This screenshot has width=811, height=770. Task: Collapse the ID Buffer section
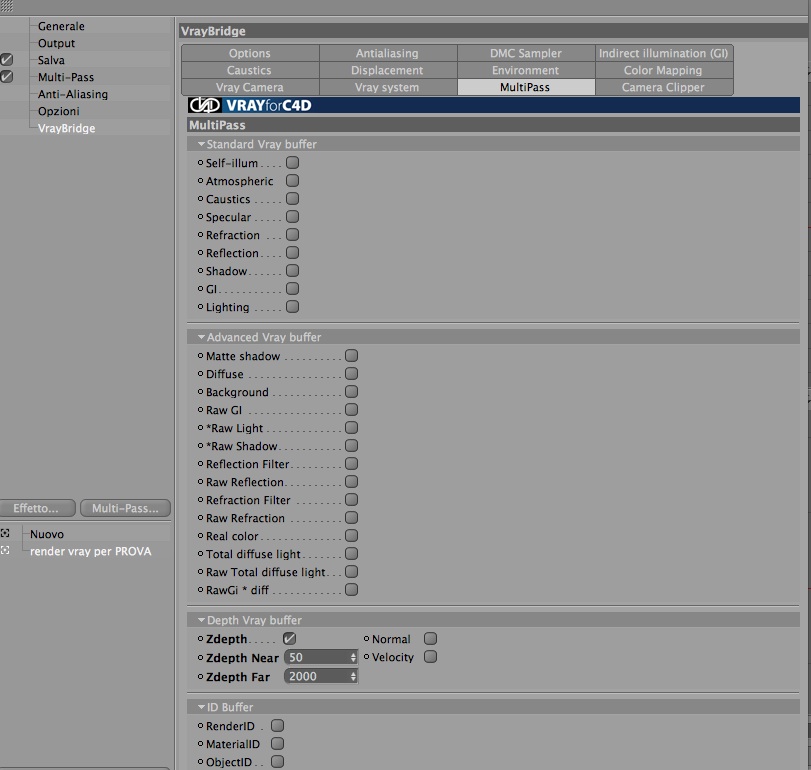pos(202,707)
